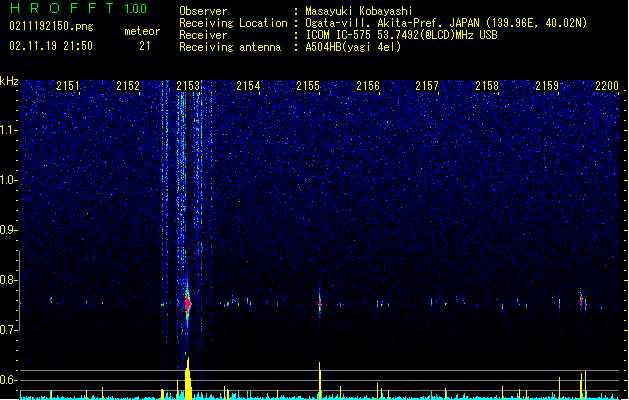Click the kHz axis unit label
Image resolution: width=629 pixels, height=400 pixels.
(x=9, y=81)
